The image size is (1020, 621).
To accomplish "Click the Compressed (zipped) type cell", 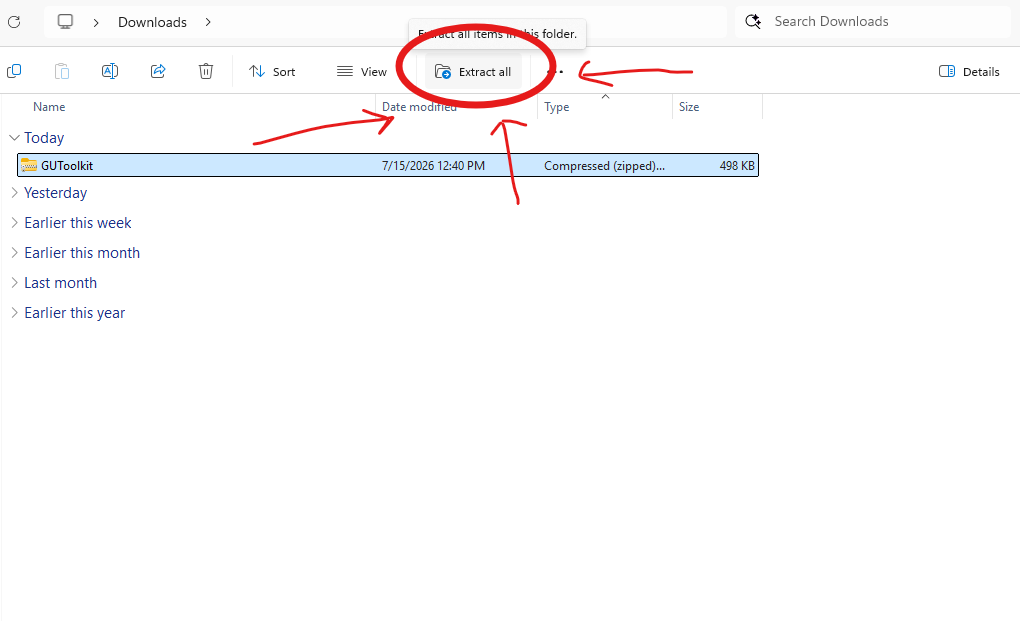I will 604,166.
